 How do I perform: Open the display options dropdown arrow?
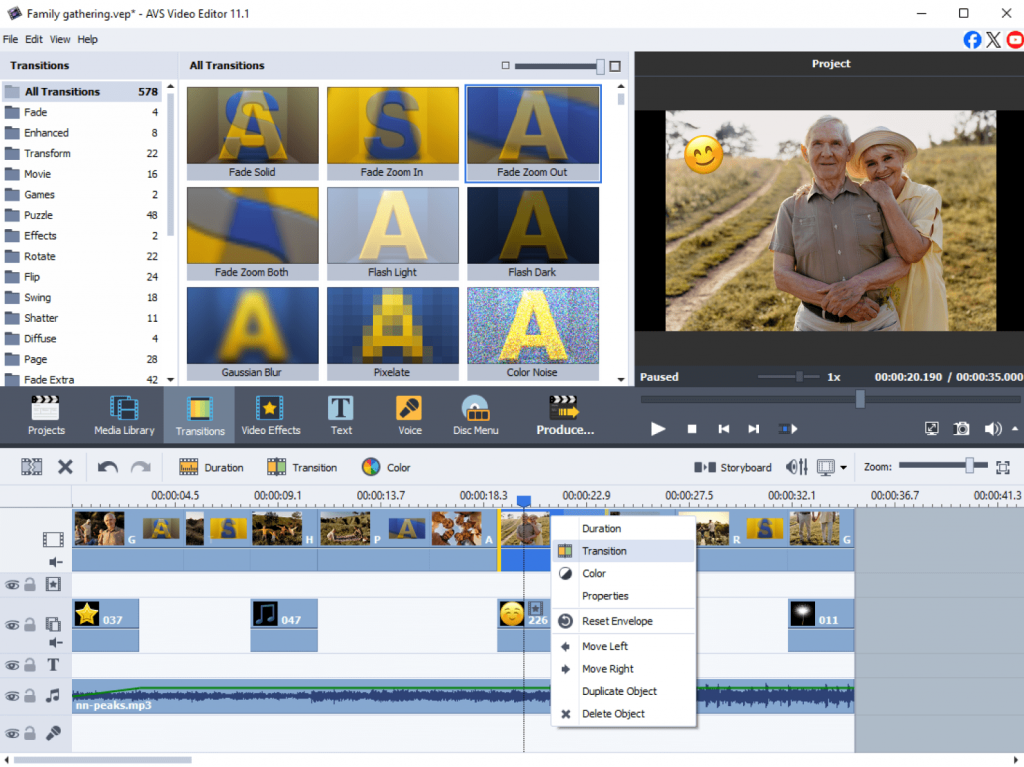click(844, 468)
